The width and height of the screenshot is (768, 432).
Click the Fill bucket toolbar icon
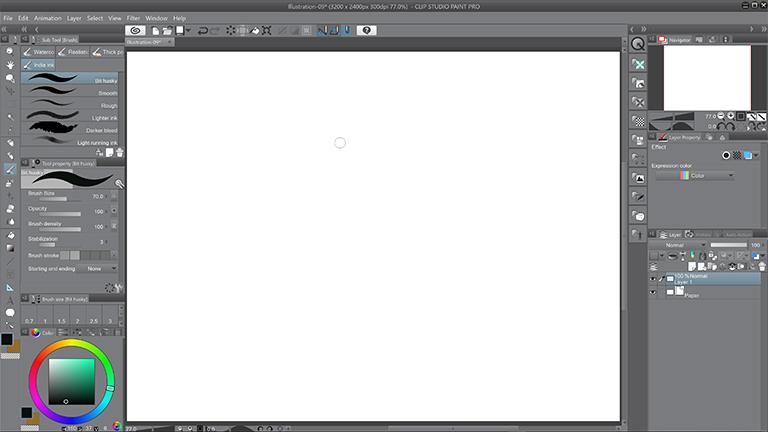[255, 31]
